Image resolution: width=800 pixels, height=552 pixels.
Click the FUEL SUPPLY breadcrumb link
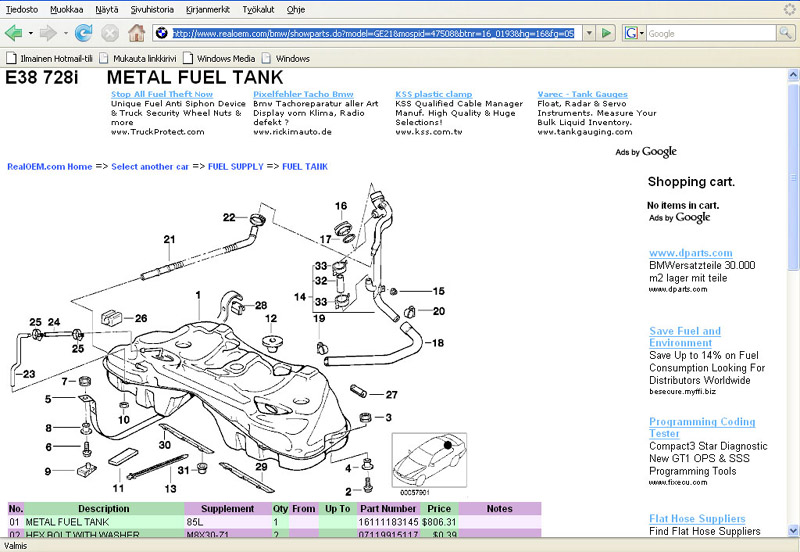236,166
